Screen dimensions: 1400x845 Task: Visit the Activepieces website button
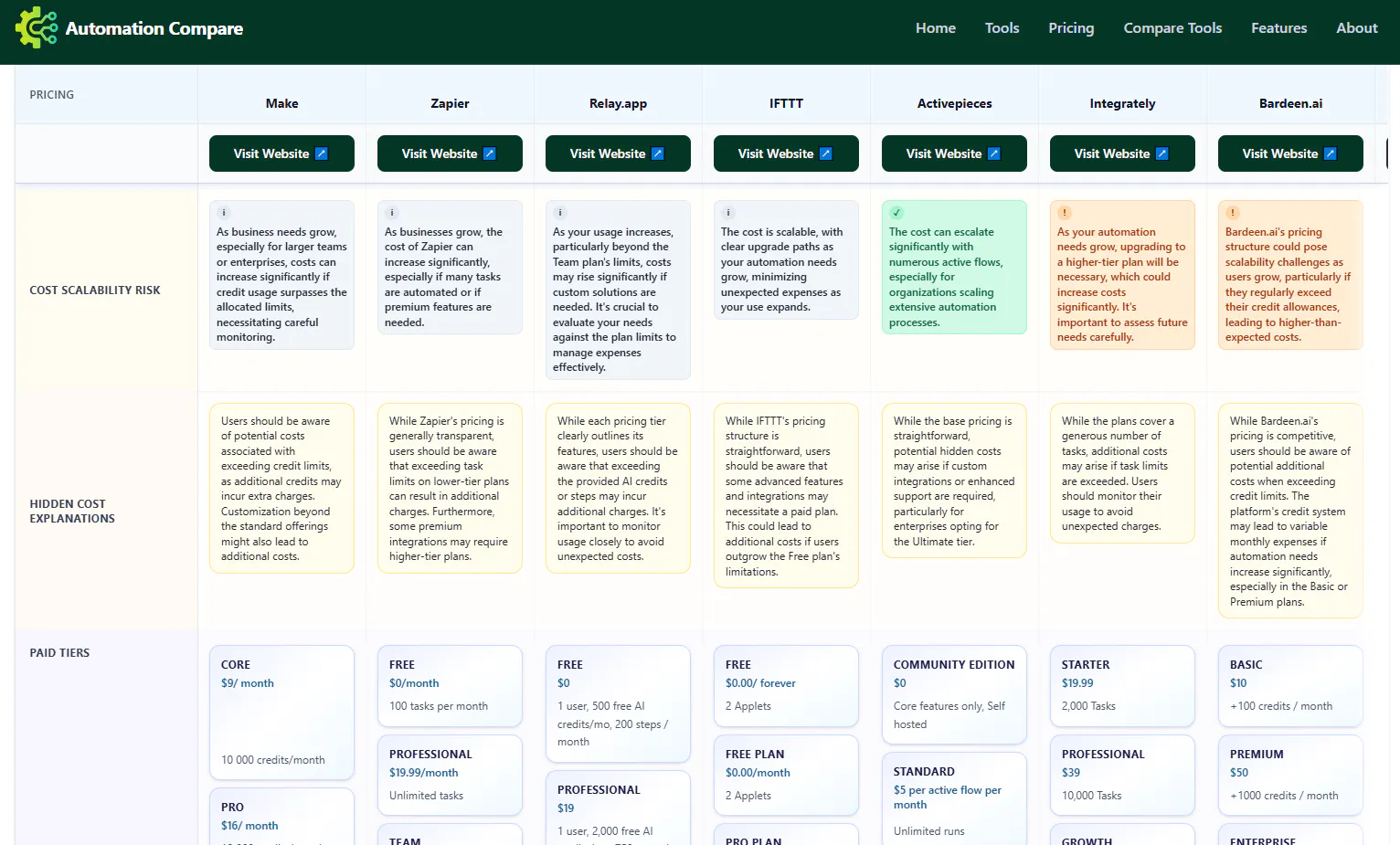[954, 153]
